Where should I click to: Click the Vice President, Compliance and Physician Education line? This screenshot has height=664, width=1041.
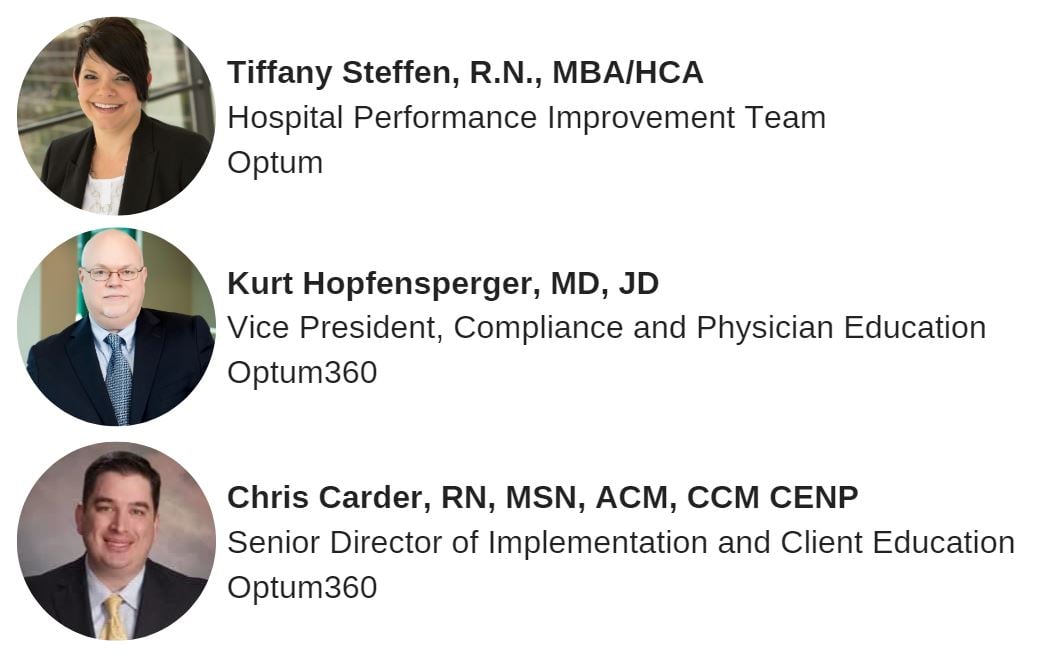tap(606, 328)
